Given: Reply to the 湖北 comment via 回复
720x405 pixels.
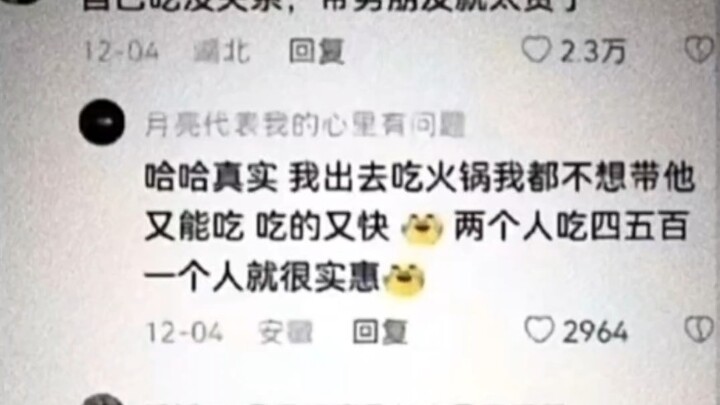Looking at the screenshot, I should coord(316,51).
